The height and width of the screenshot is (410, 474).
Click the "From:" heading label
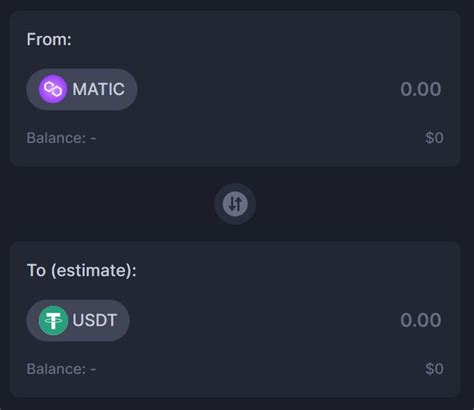[x=49, y=39]
